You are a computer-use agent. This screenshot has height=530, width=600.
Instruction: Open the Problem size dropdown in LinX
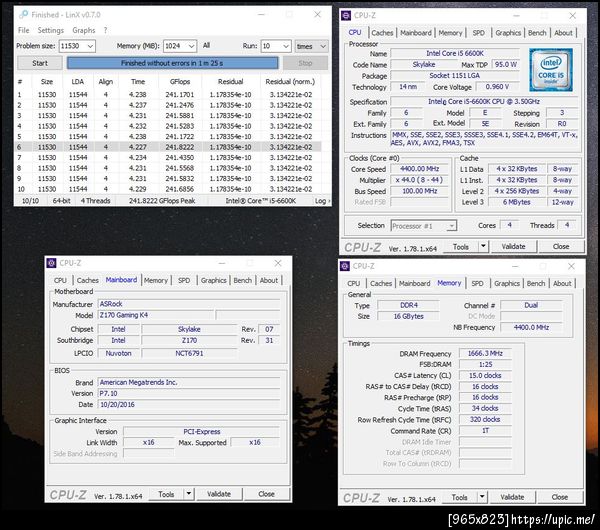pyautogui.click(x=90, y=46)
